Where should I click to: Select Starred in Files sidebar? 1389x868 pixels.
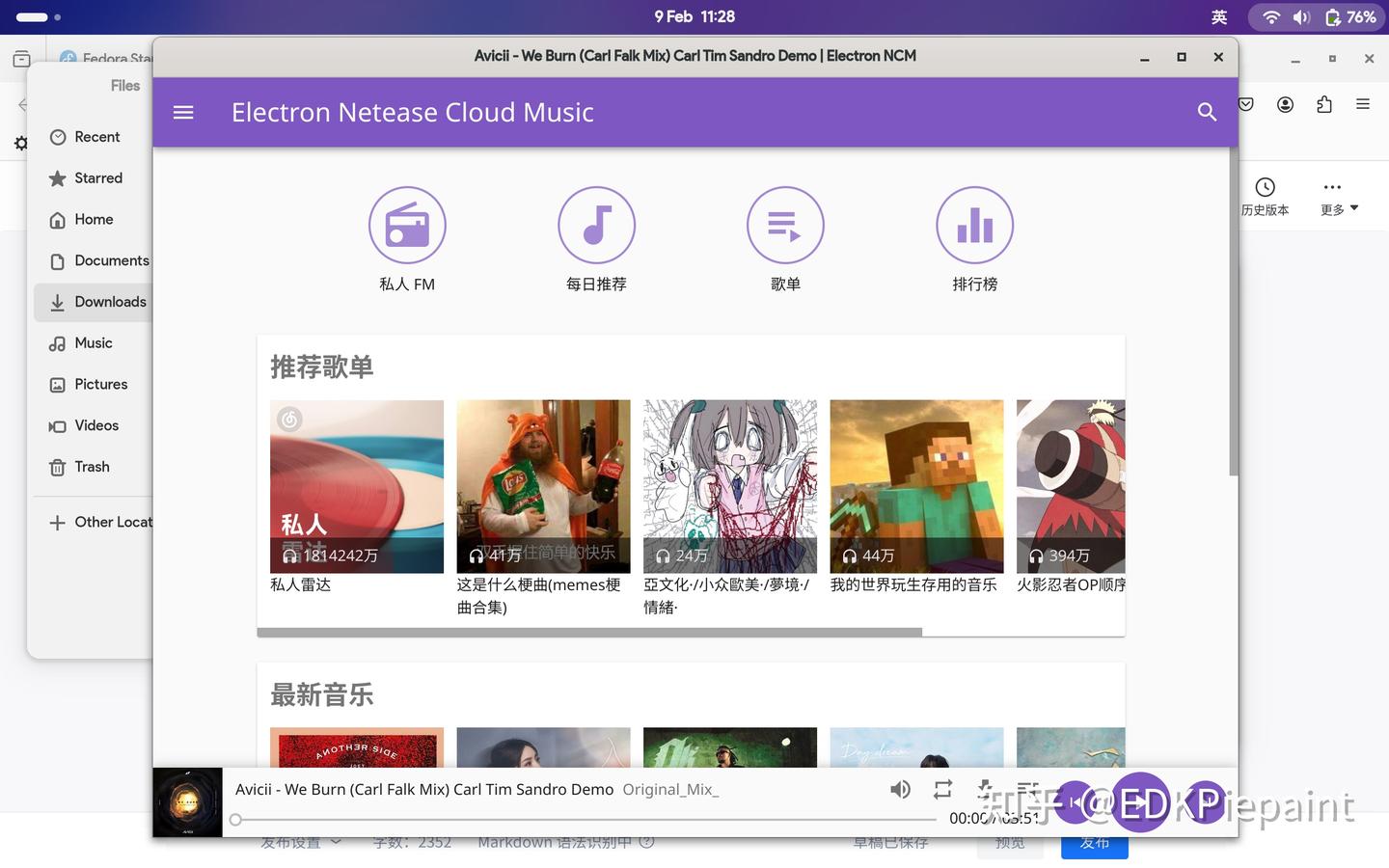pyautogui.click(x=93, y=178)
